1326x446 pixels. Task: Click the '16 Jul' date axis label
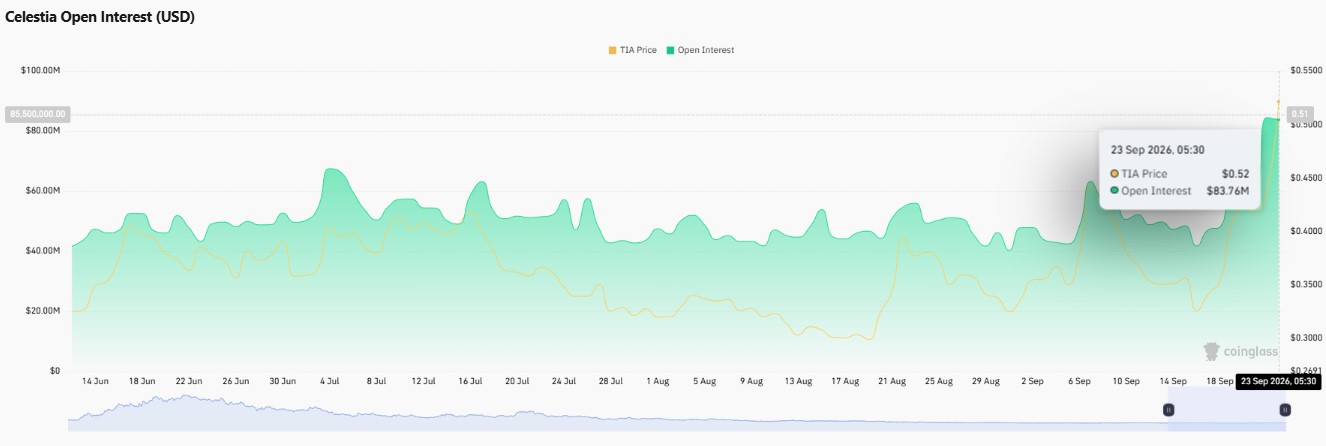pos(470,381)
